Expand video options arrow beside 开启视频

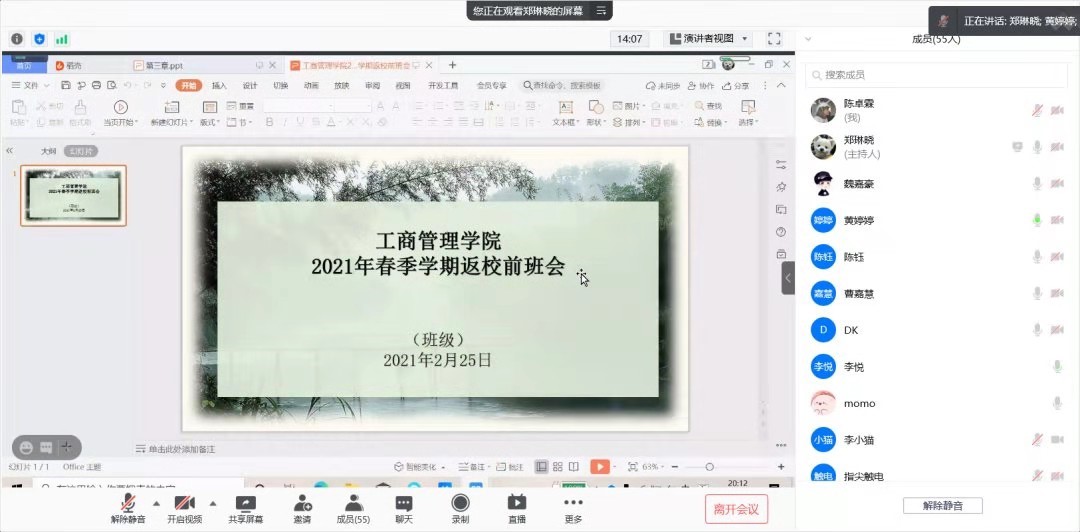pos(212,503)
